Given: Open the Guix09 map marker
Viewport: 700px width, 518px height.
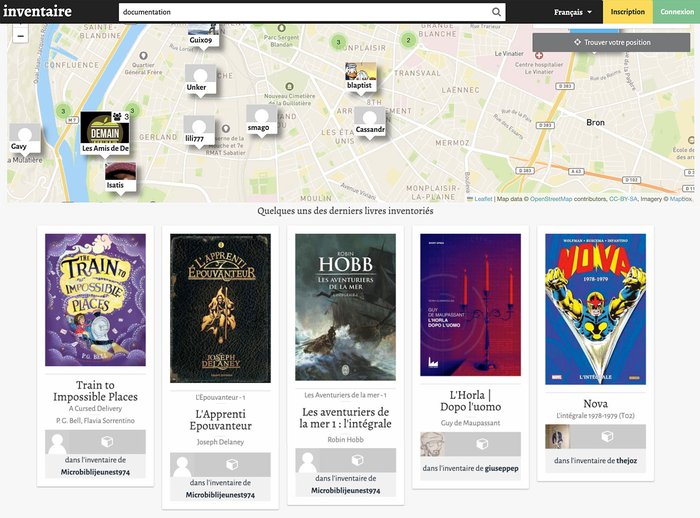Looking at the screenshot, I should point(203,35).
